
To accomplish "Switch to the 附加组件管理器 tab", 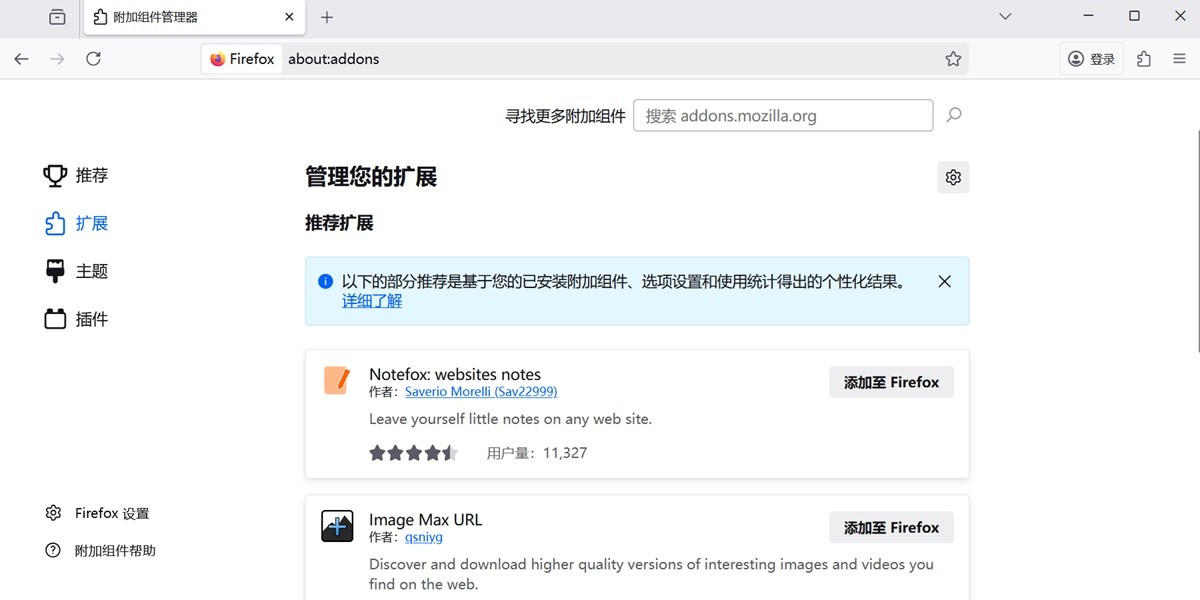I will pos(180,16).
